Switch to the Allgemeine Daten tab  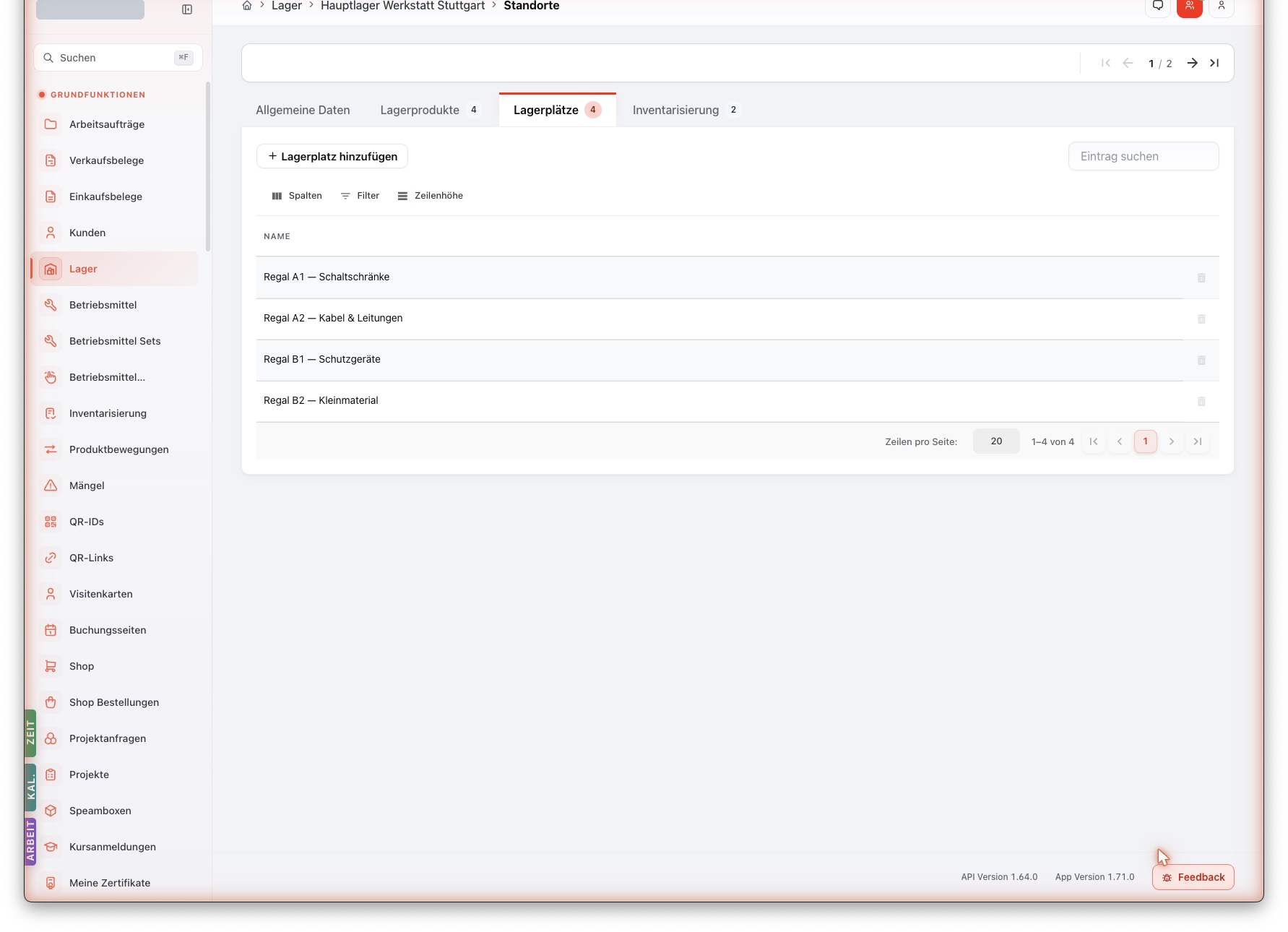(303, 110)
